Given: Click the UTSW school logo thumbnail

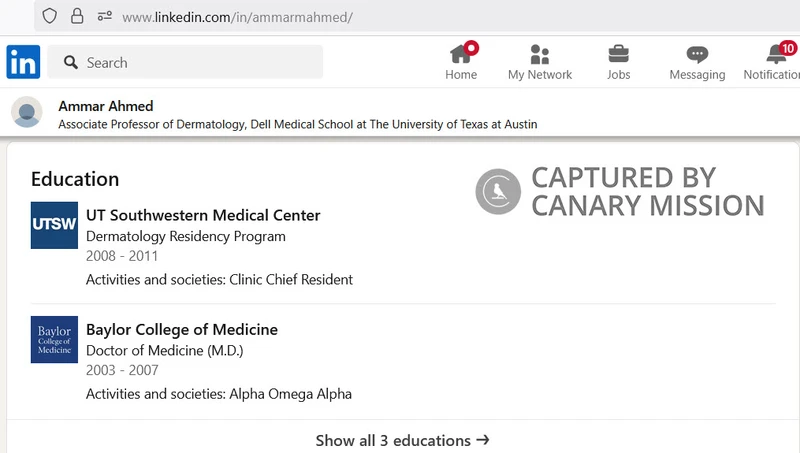Looking at the screenshot, I should (x=54, y=225).
